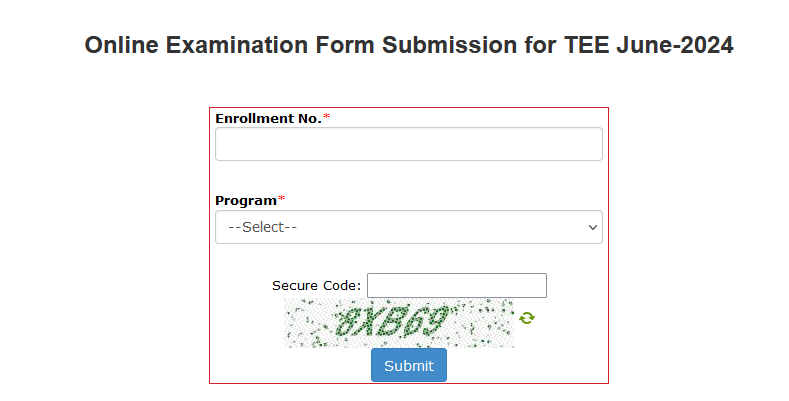This screenshot has height=401, width=789.
Task: Click the captcha image showing the secure code
Action: 399,323
